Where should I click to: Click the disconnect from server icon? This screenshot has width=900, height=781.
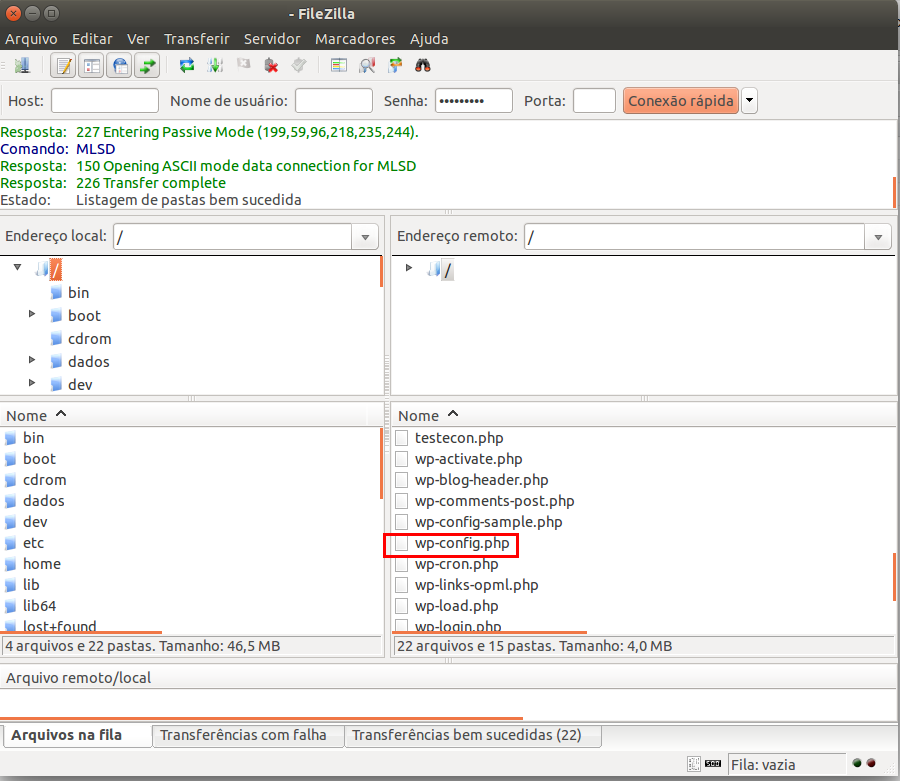270,66
